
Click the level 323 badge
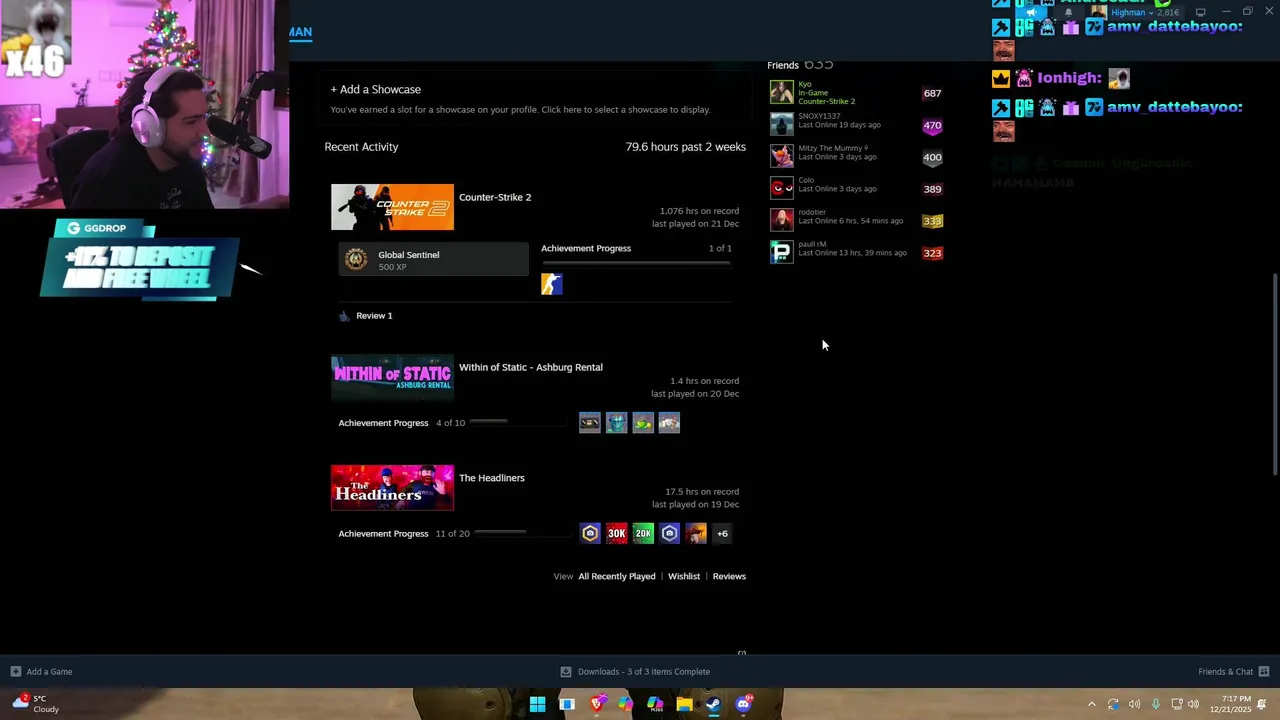coord(932,253)
